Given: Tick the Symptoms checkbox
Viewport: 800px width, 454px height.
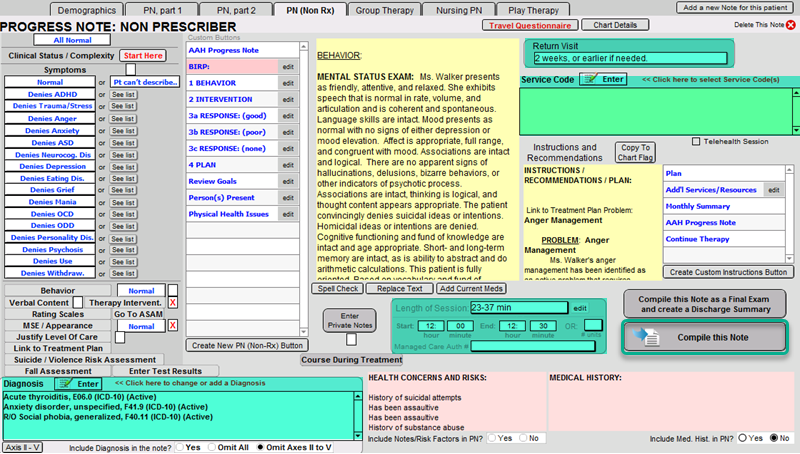Looking at the screenshot, I should [131, 69].
